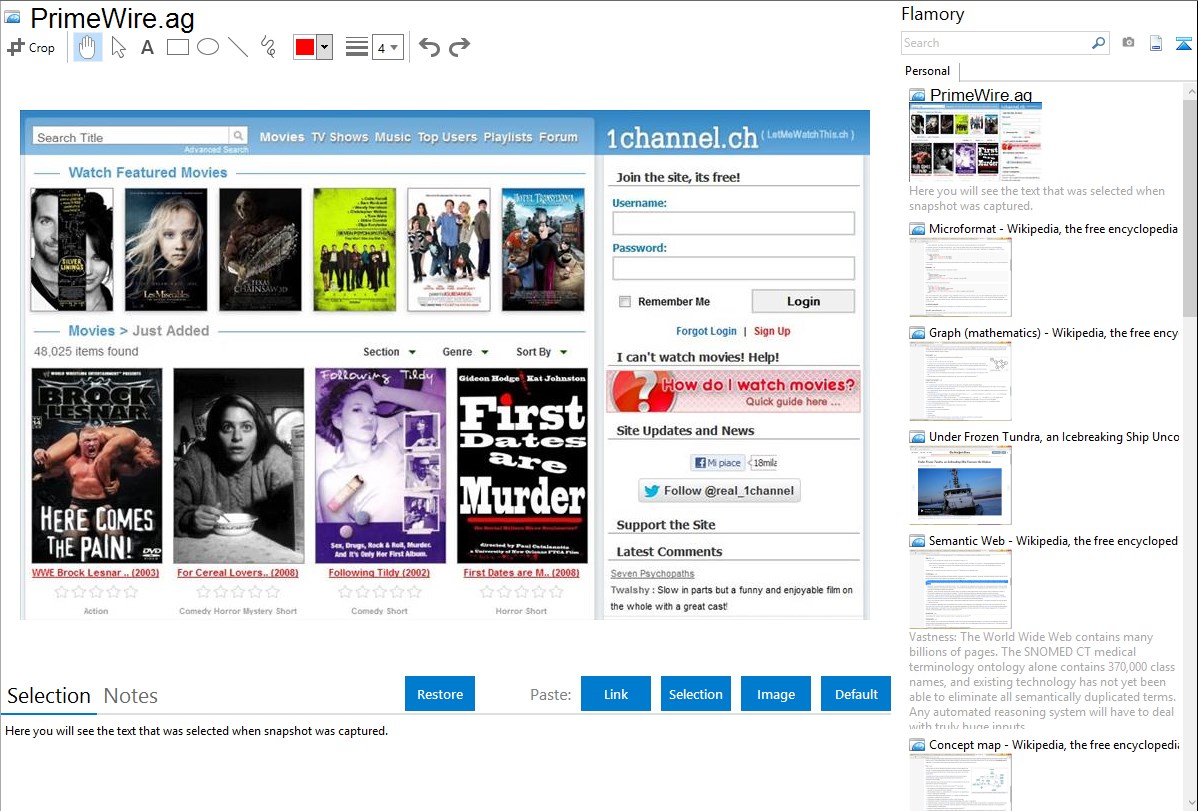Image resolution: width=1198 pixels, height=811 pixels.
Task: Click the Paste Image button
Action: click(776, 694)
